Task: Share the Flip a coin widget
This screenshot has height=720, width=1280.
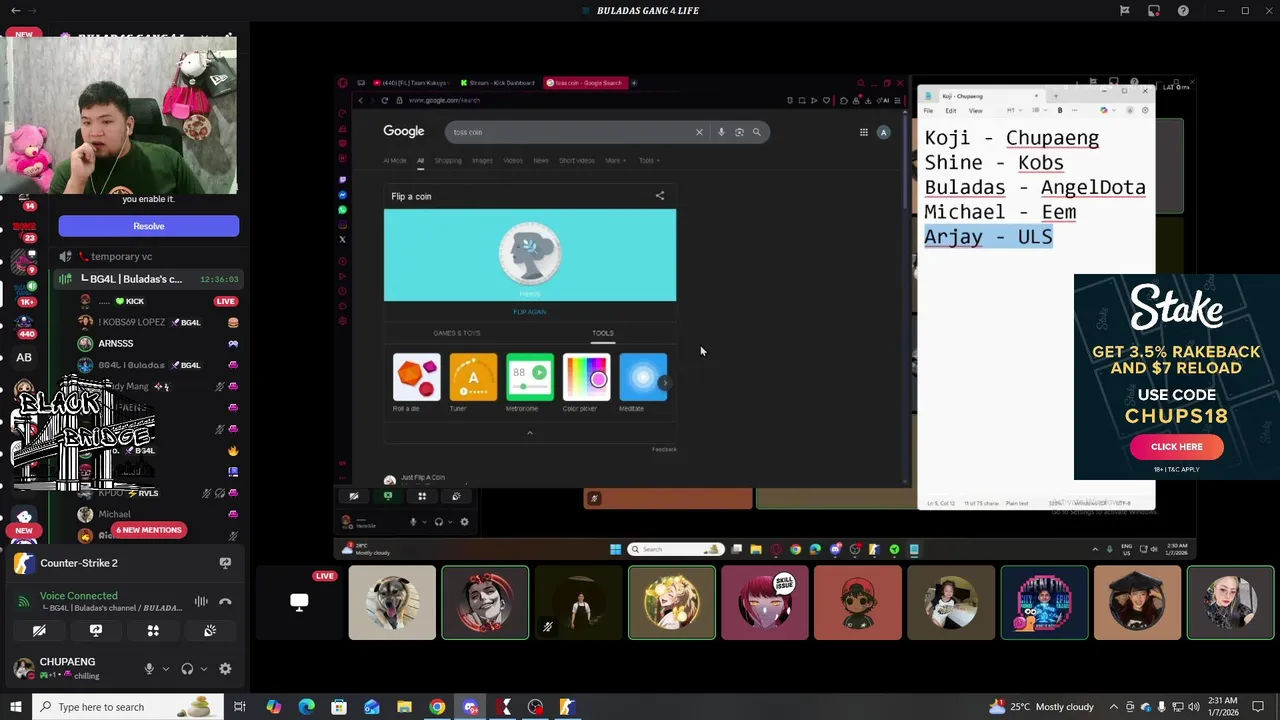Action: pos(660,196)
